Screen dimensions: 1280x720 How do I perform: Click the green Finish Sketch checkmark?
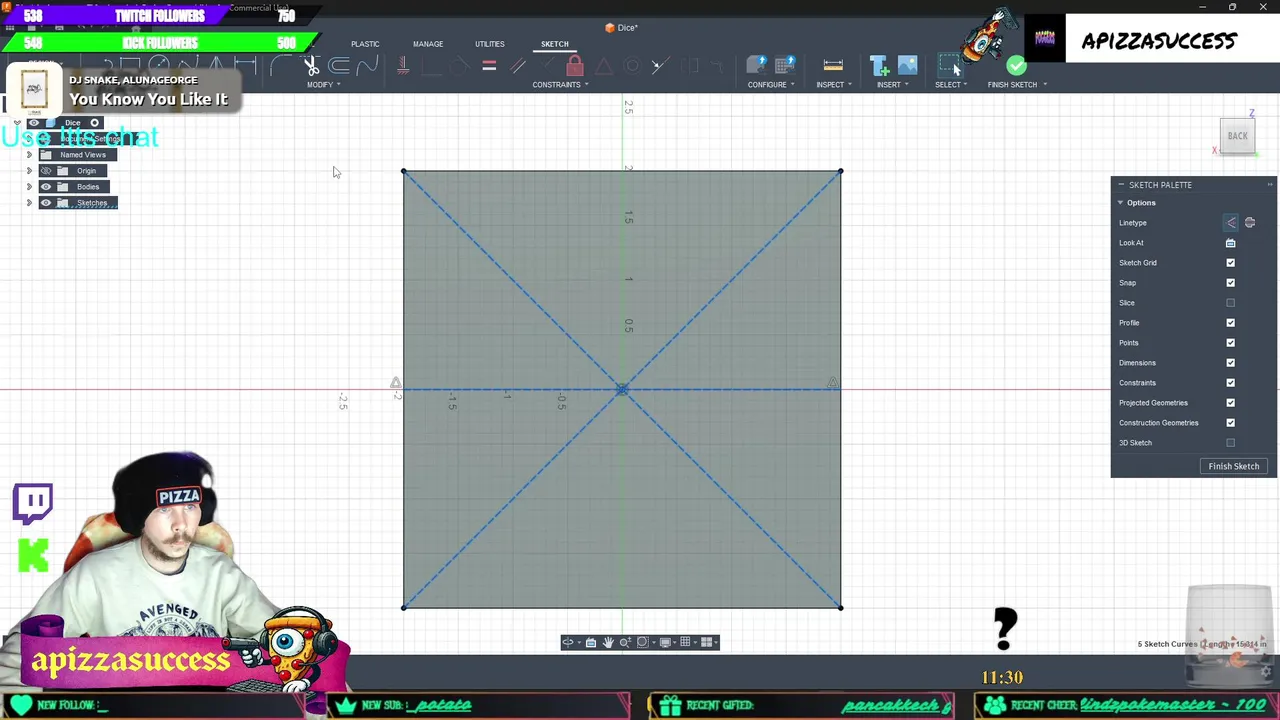(x=1016, y=66)
